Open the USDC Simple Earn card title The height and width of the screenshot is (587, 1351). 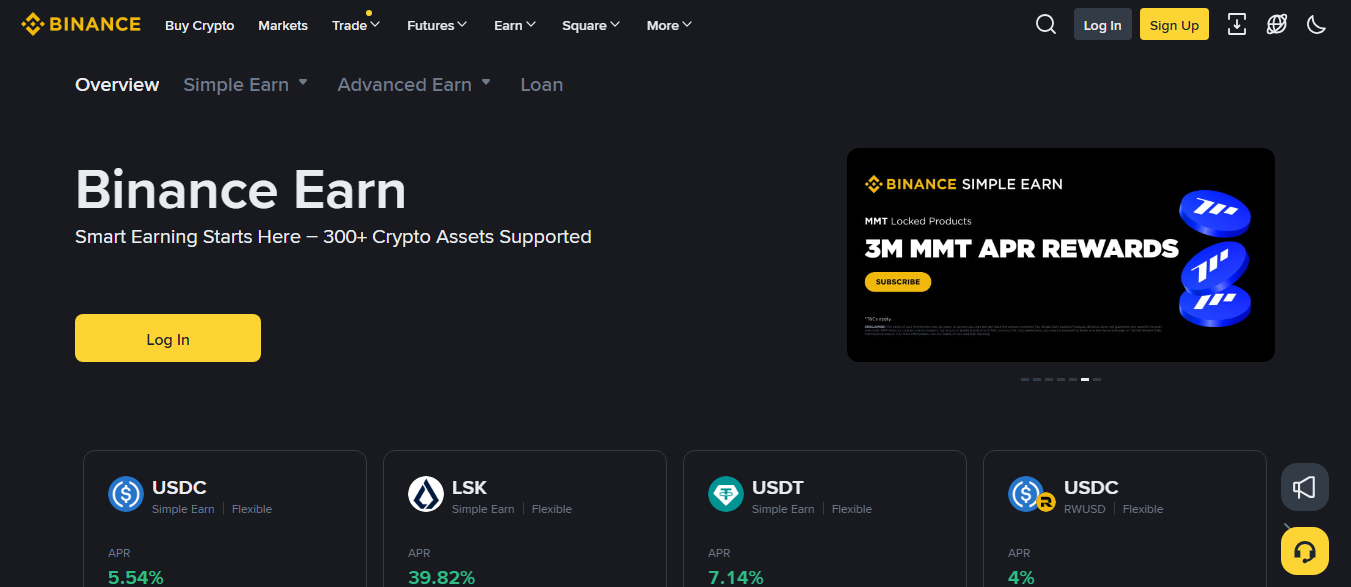[179, 488]
